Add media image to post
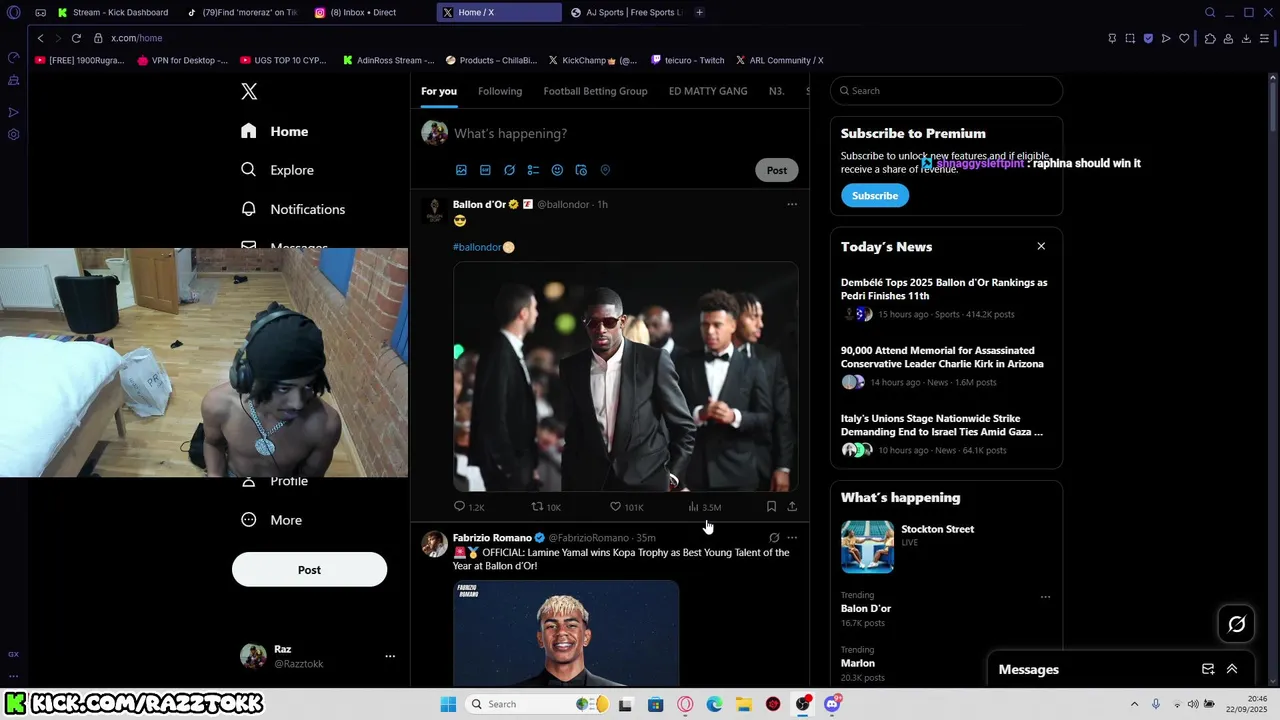 pyautogui.click(x=461, y=170)
